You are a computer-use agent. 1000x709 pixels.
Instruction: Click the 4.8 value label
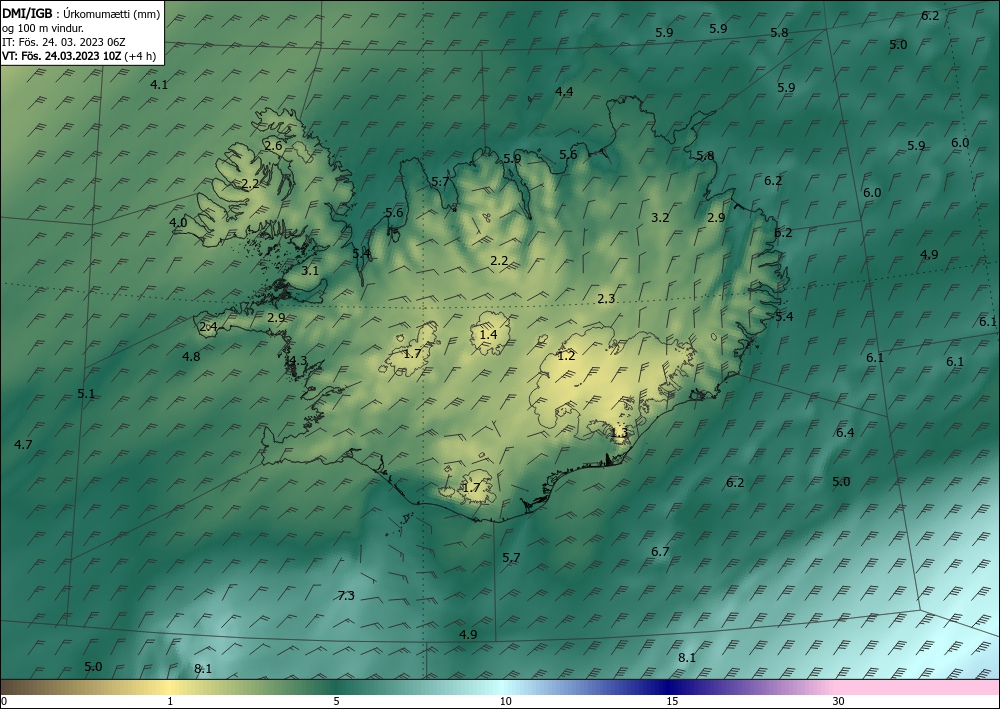point(191,356)
